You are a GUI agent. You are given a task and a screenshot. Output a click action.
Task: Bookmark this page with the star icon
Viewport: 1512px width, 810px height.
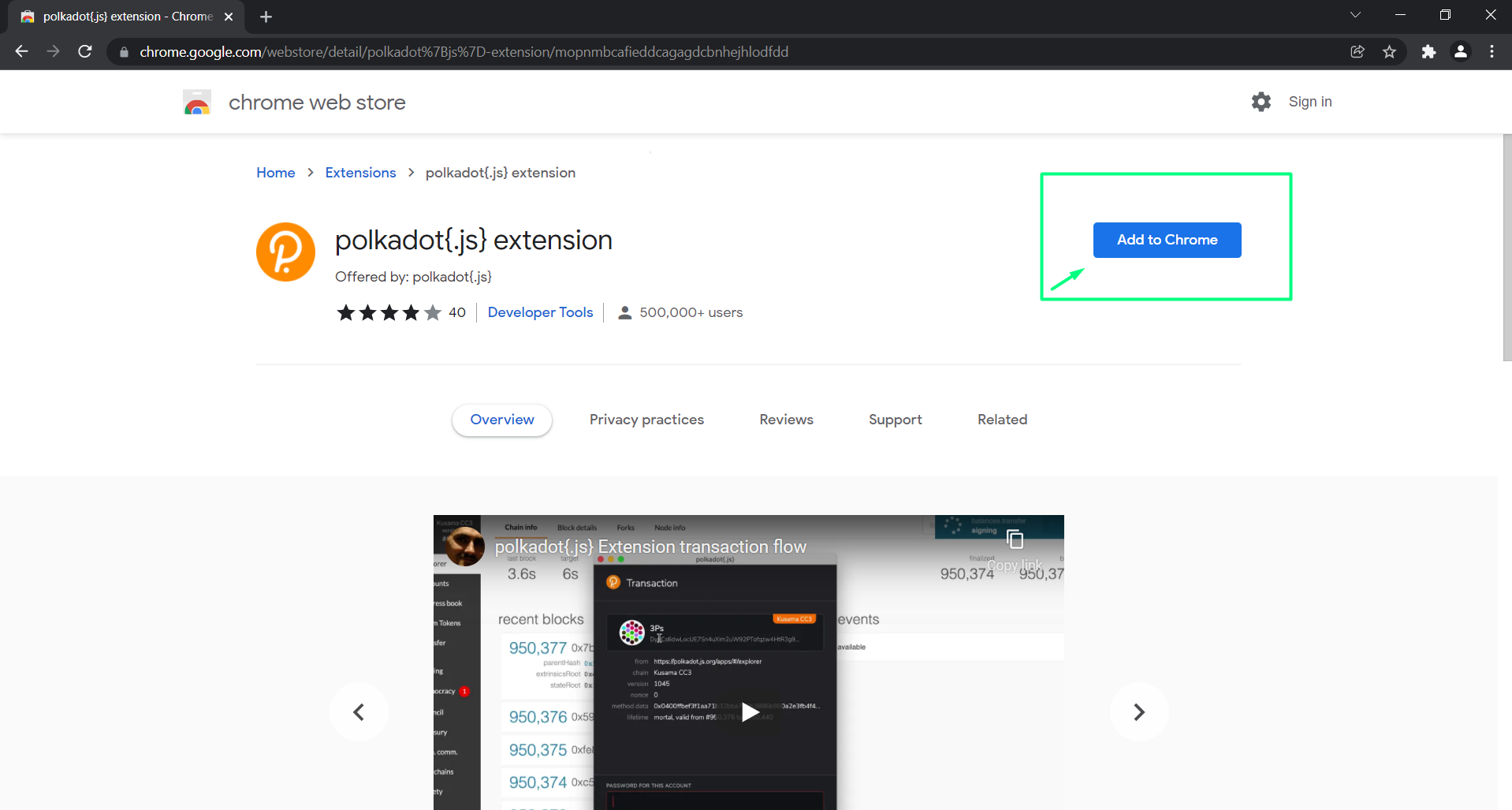point(1389,52)
